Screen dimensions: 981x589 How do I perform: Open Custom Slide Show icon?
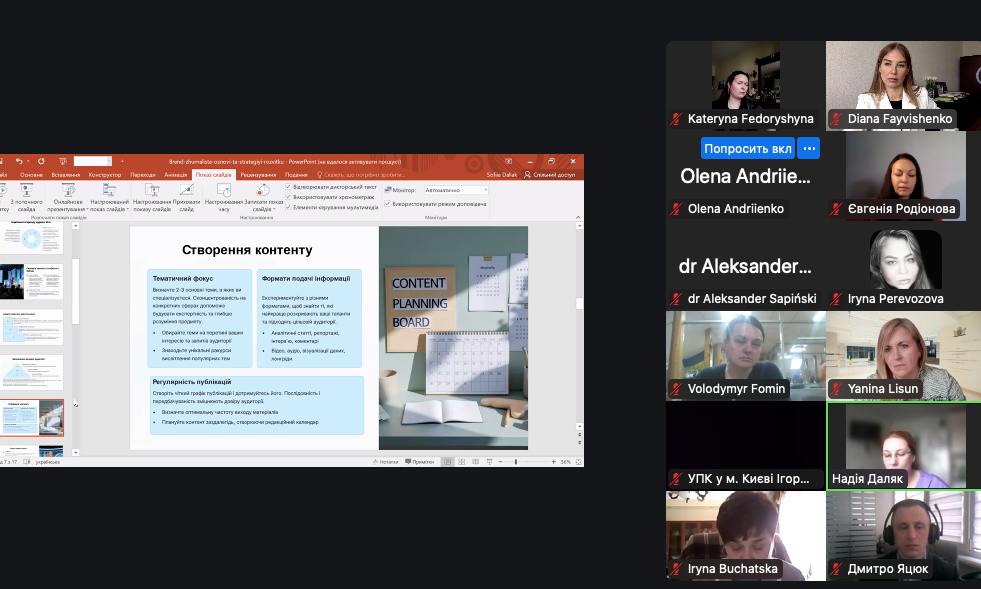point(109,190)
